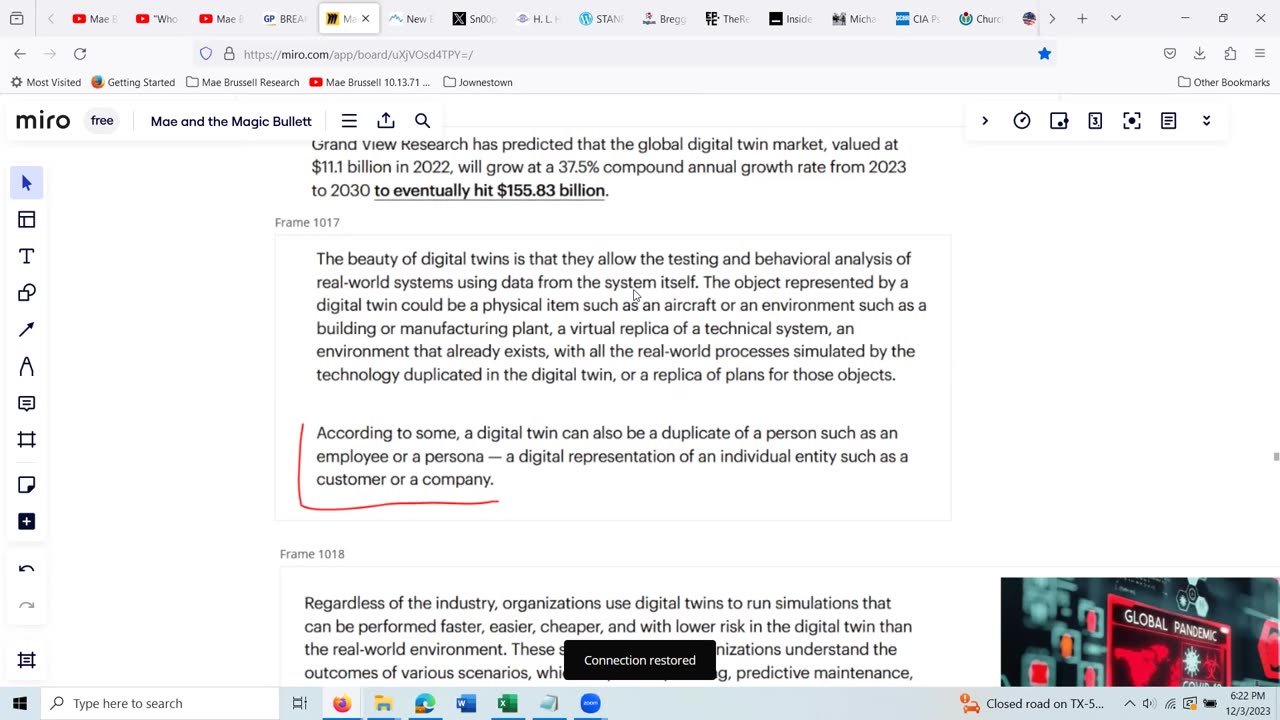Open the Notes panel icon
1280x720 pixels.
point(1169,121)
